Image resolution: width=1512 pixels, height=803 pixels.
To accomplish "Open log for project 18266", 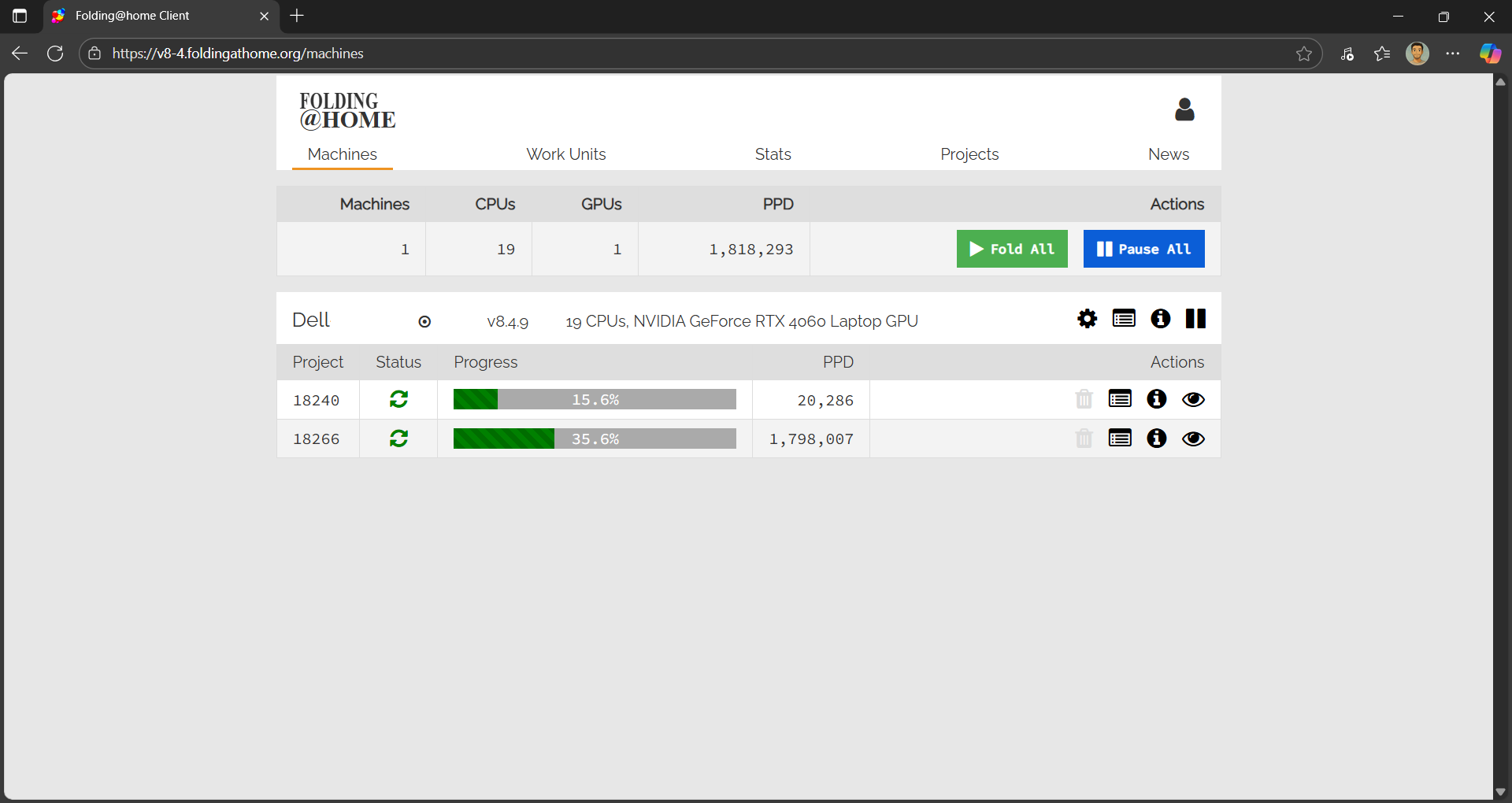I will pos(1120,439).
